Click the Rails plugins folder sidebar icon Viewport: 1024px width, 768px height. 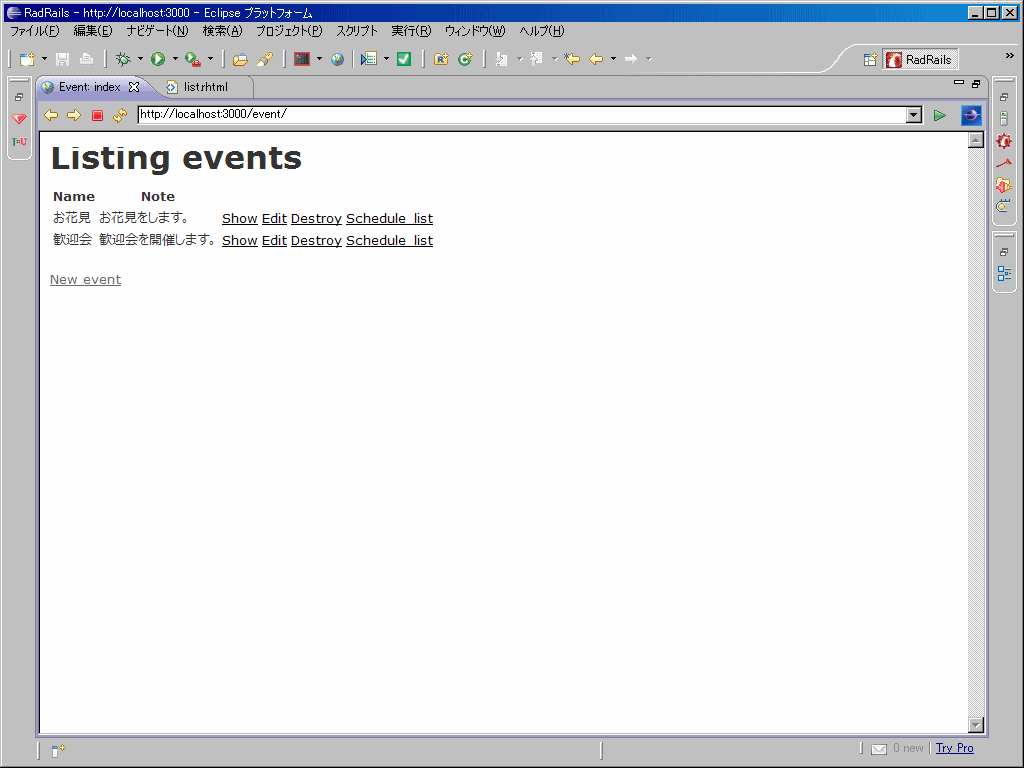point(1004,185)
